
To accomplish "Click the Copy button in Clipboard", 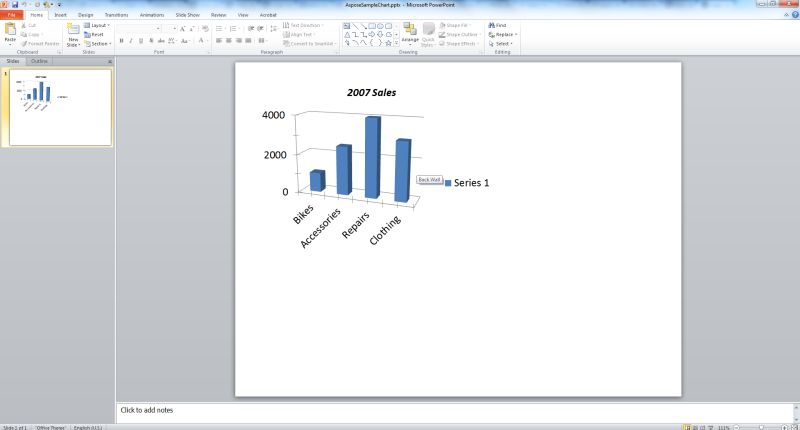I will [x=30, y=34].
